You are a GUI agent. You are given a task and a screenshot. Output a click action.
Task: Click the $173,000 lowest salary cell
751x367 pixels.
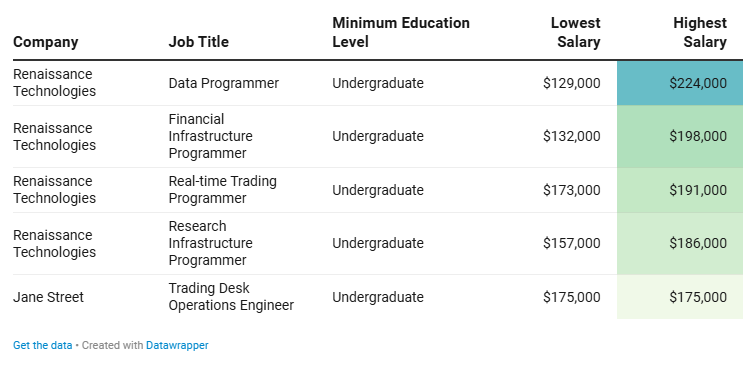coord(571,190)
